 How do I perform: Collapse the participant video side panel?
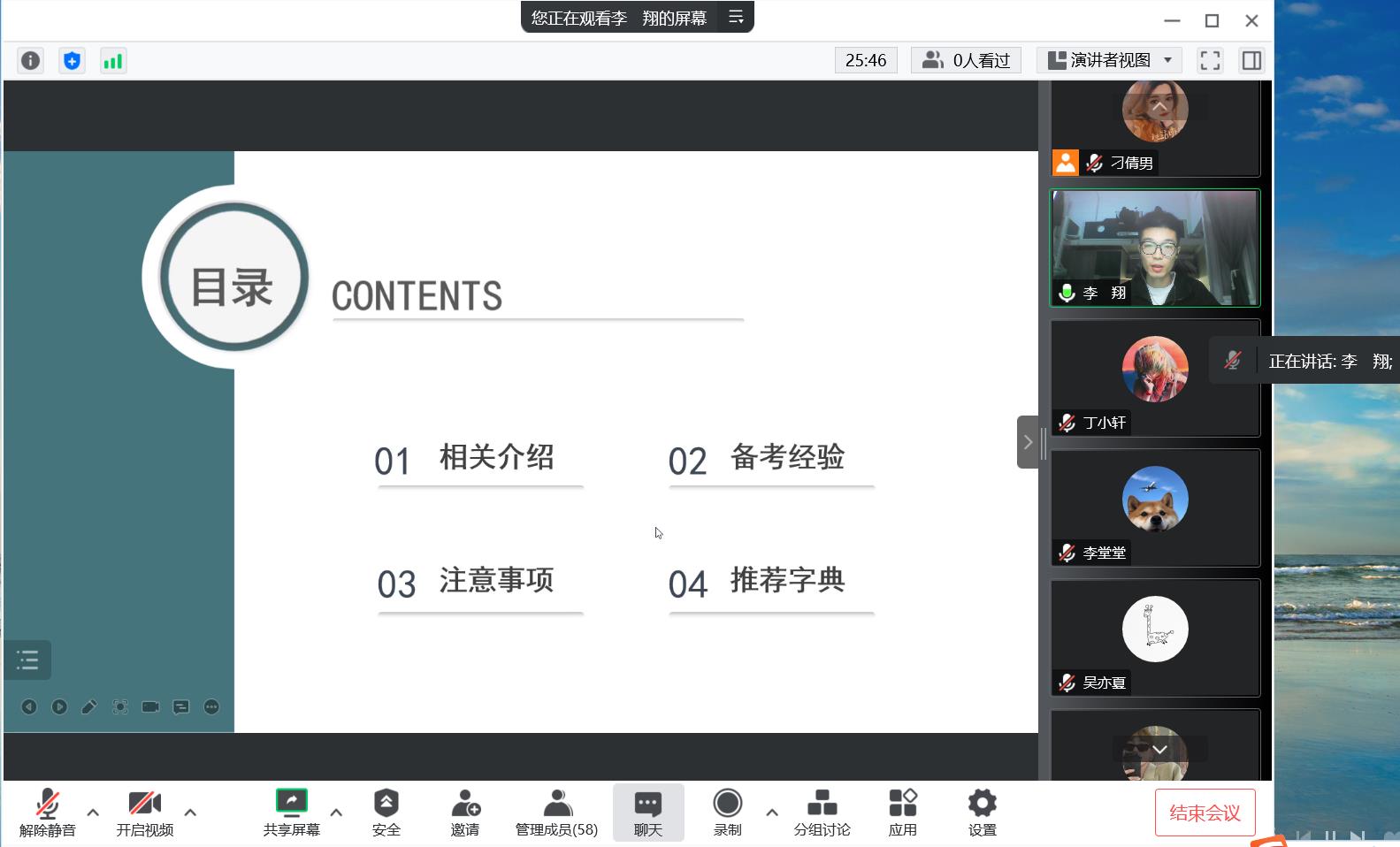coord(1027,442)
